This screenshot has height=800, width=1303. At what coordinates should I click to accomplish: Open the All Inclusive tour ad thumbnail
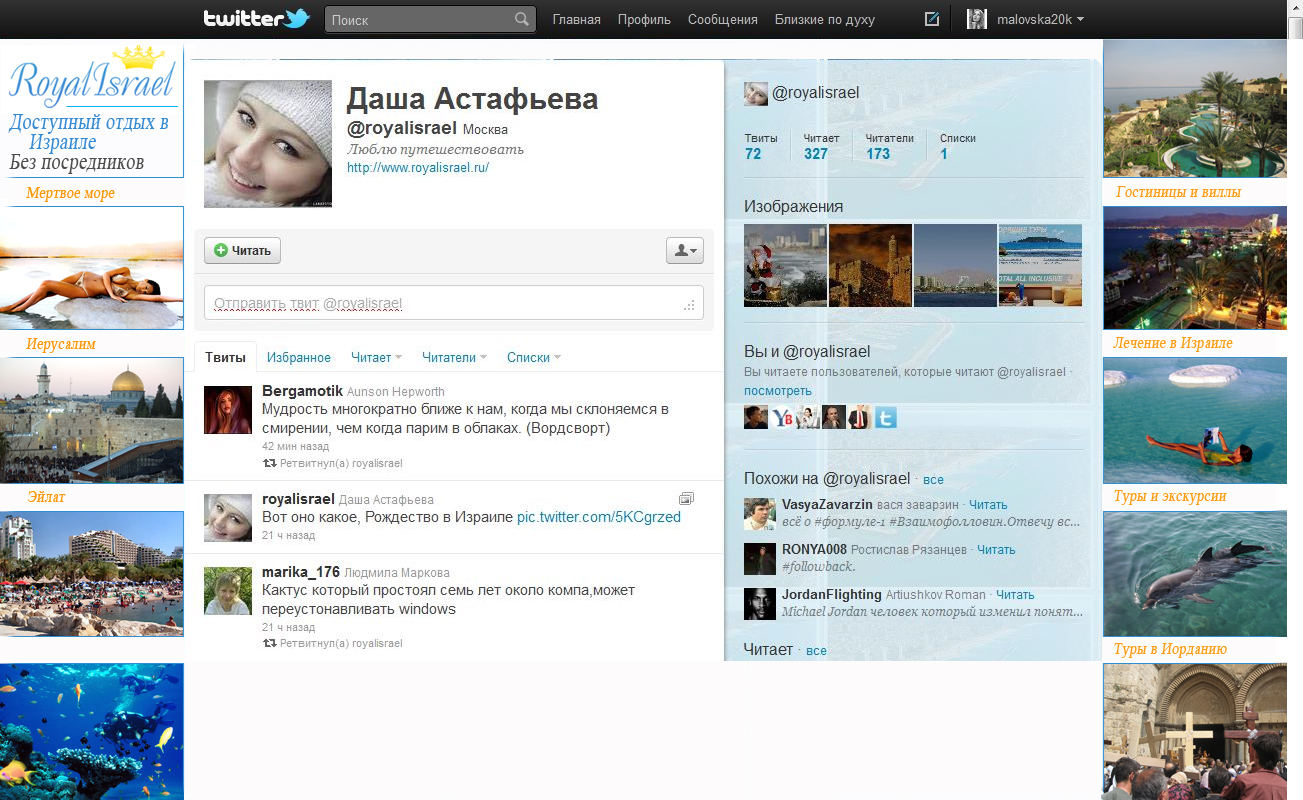pos(1040,265)
